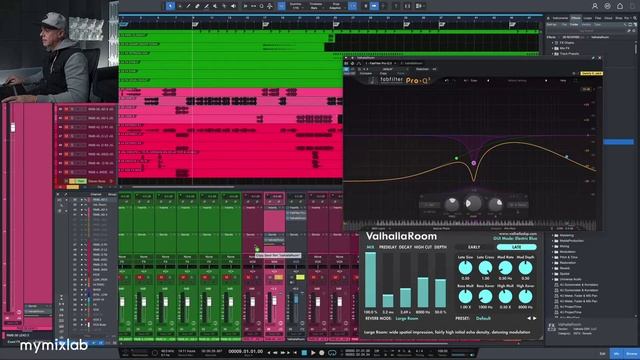
Task: Click the large pink channel fader at far left
Action: pyautogui.click(x=13, y=127)
